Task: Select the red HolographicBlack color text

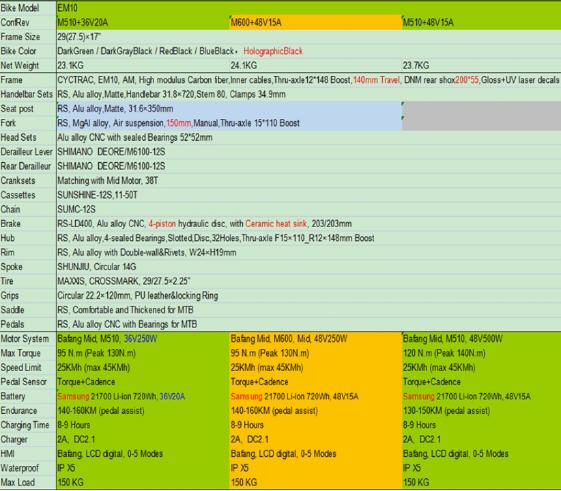Action: coord(273,51)
